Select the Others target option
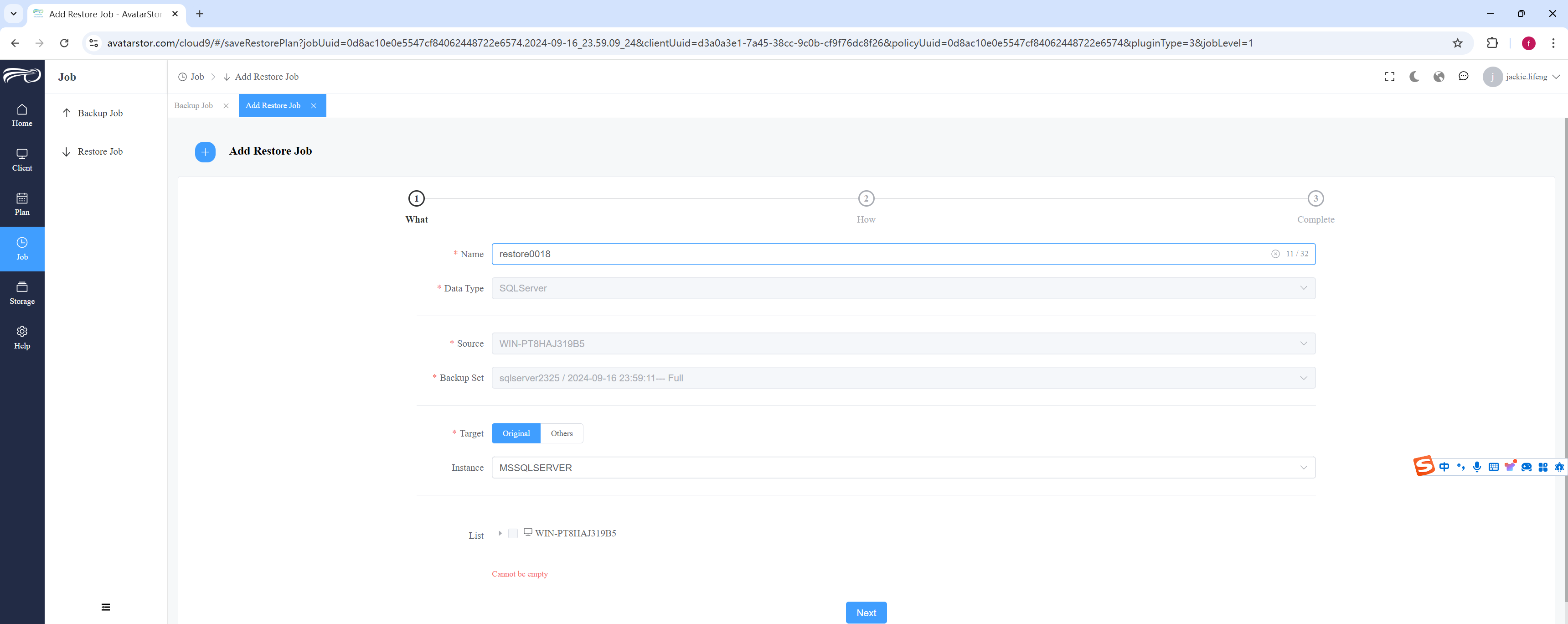Screen dimensions: 1568x624 (561, 433)
